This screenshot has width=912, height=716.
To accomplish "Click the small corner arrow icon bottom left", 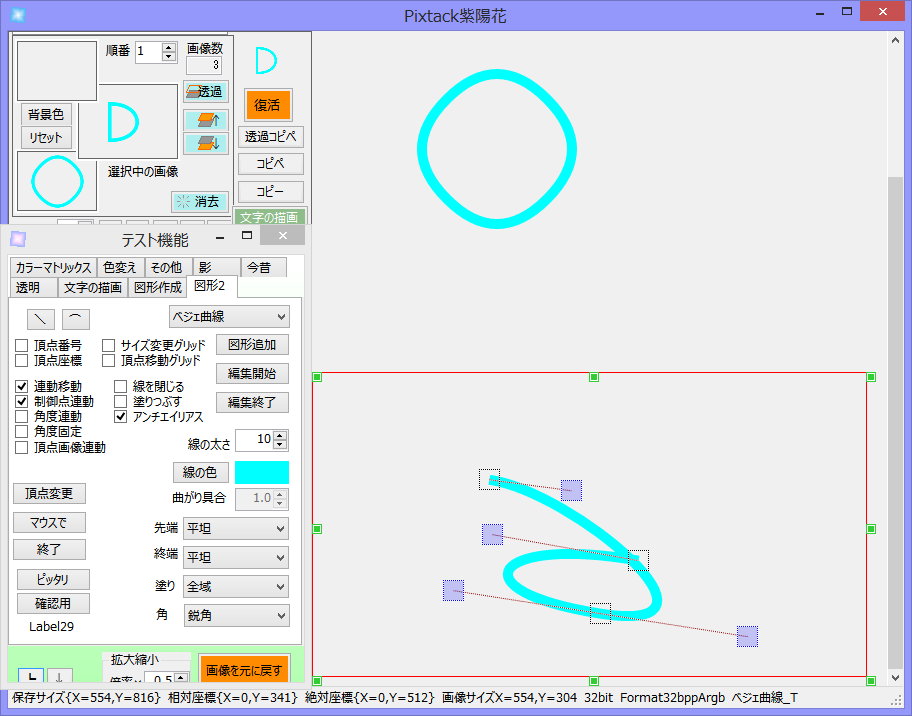I will [29, 678].
